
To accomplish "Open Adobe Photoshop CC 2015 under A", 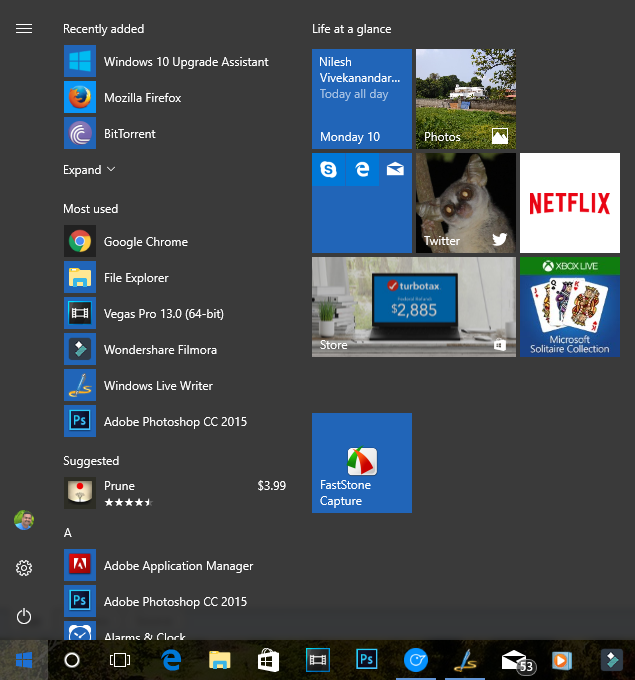I will [x=176, y=602].
